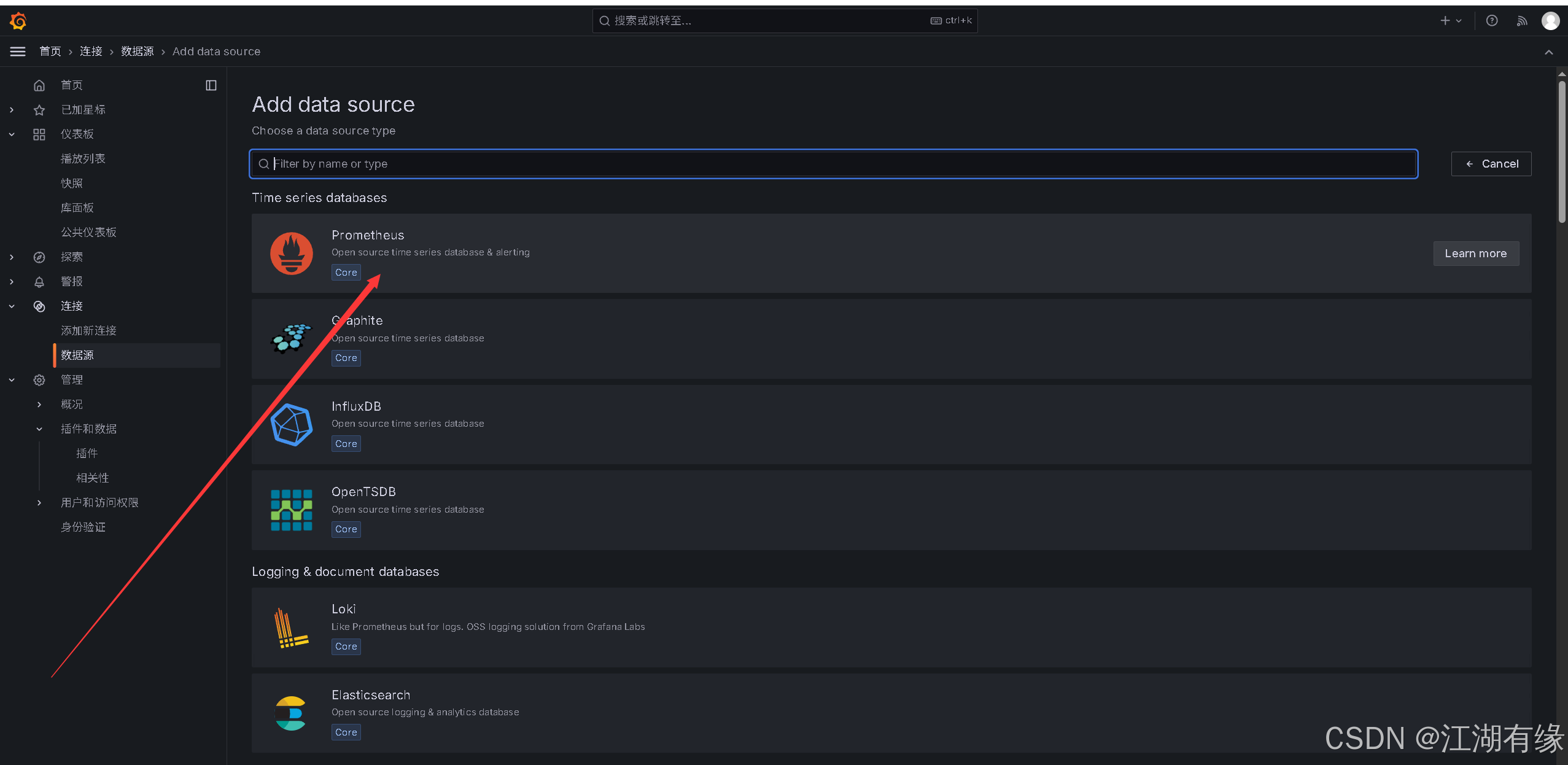Select the Elasticsearch logo icon
1568x765 pixels.
(x=290, y=713)
